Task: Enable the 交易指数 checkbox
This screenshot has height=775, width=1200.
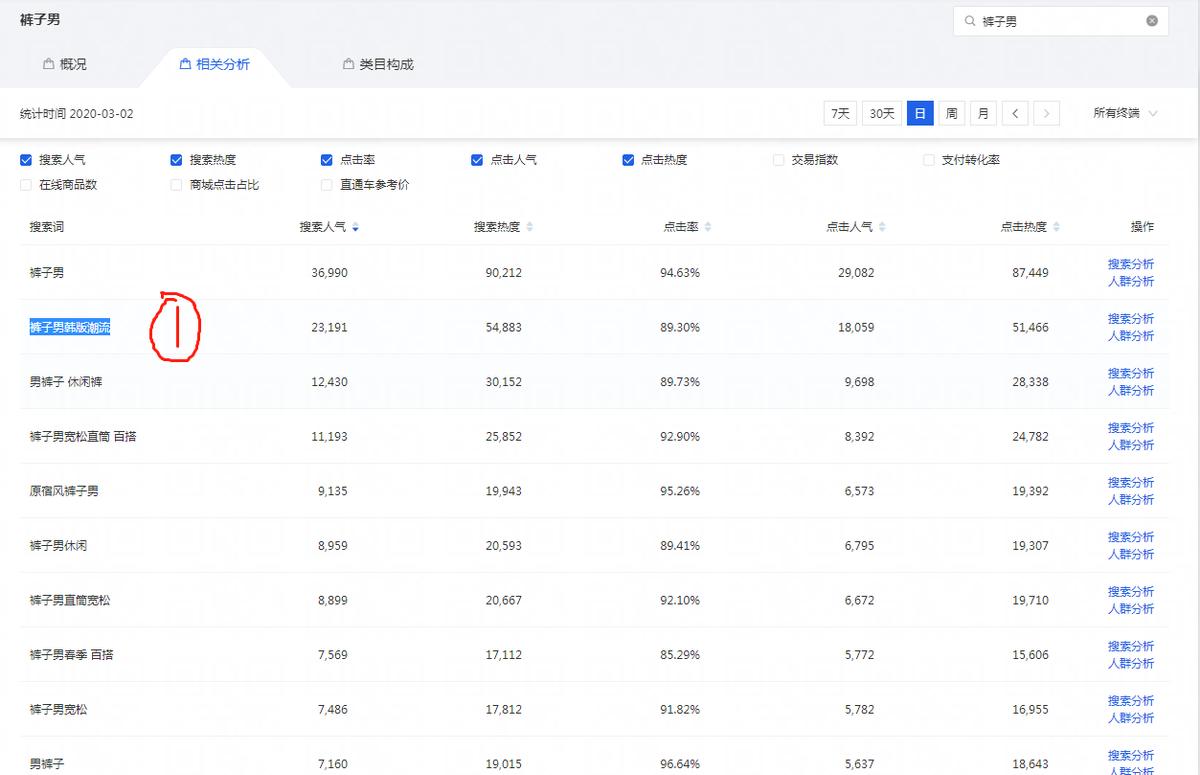Action: tap(777, 159)
